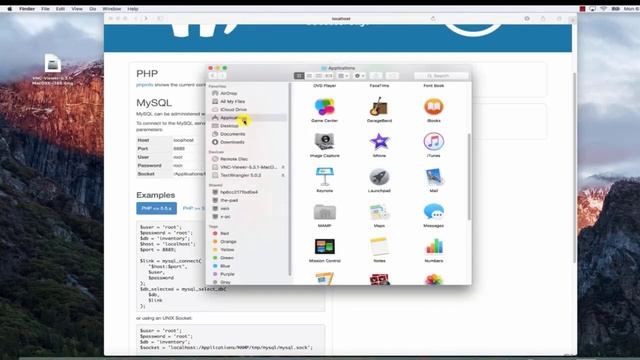Image resolution: width=640 pixels, height=360 pixels.
Task: Select the MAMP folder icon
Action: (324, 212)
